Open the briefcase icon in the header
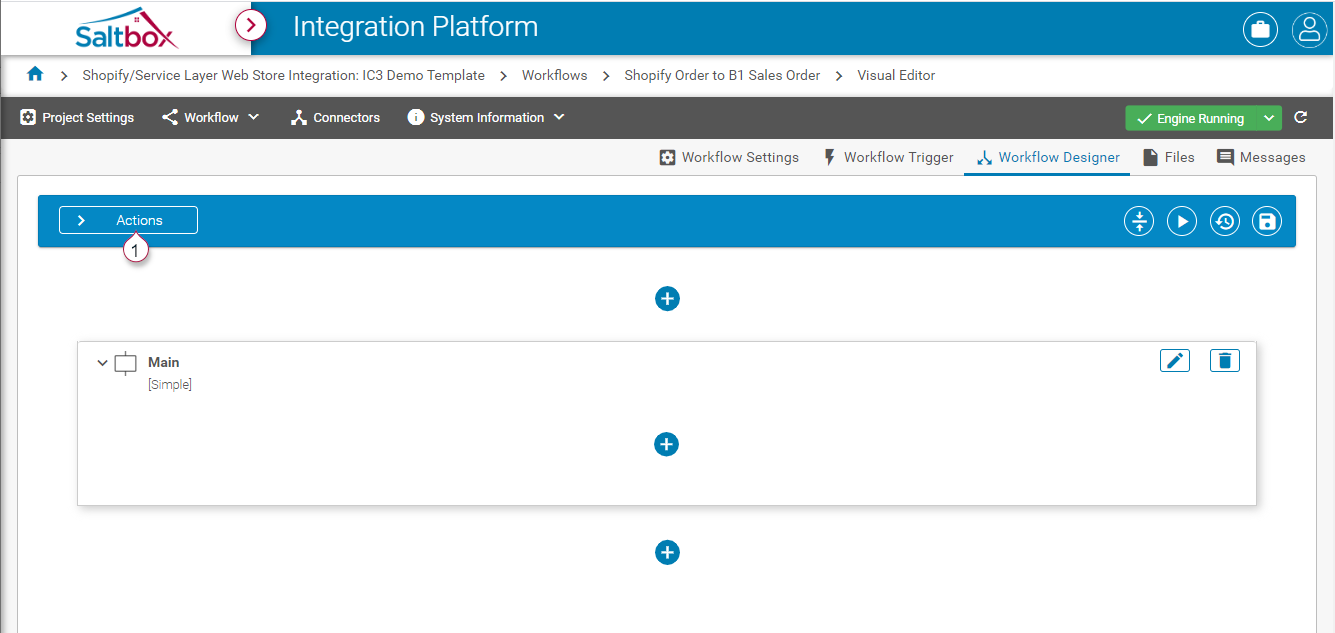 tap(1260, 29)
